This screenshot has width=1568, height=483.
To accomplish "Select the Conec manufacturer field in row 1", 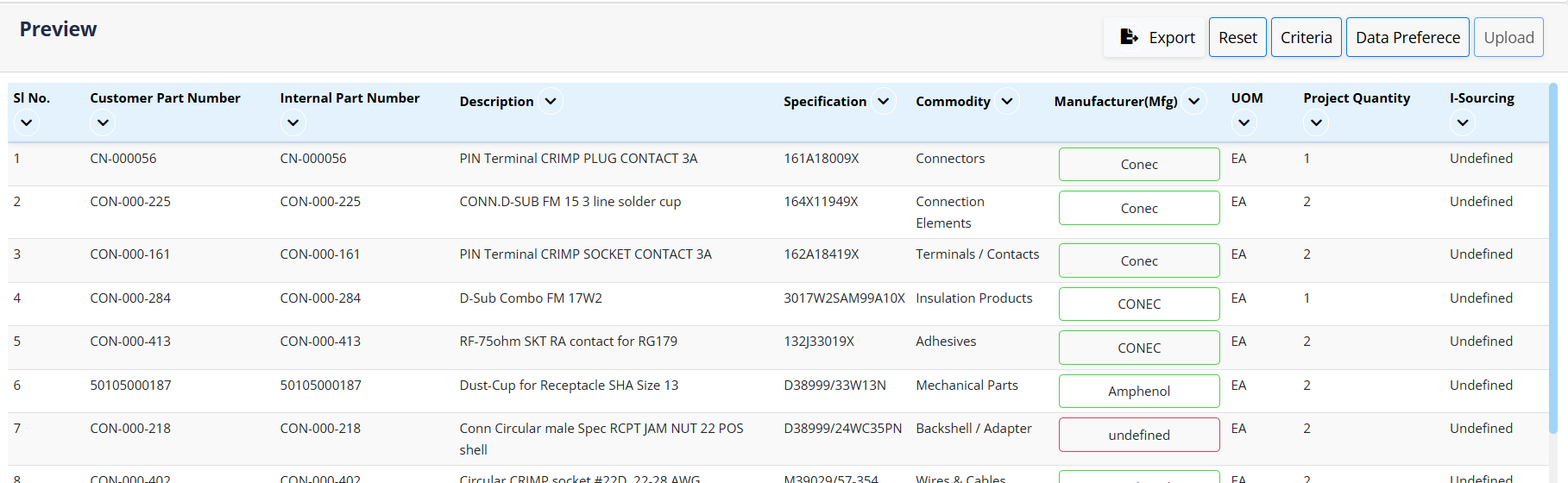I will 1139,165.
